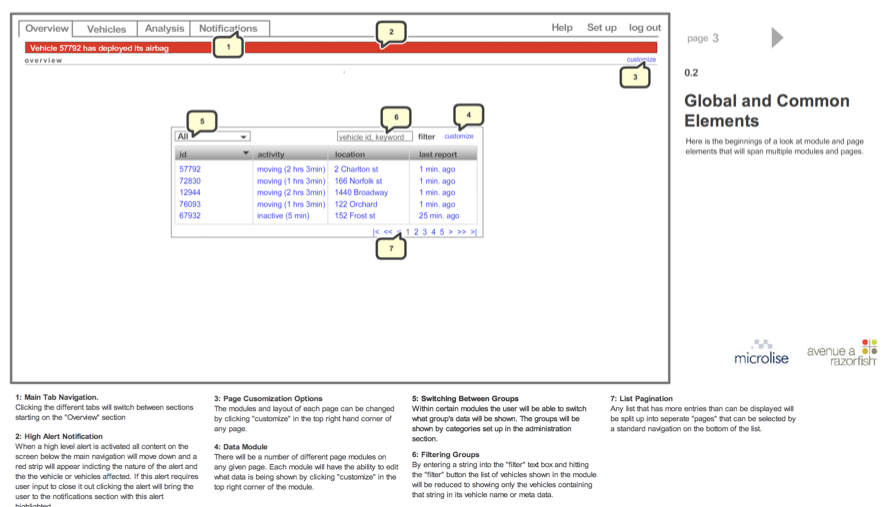Open the Help link

[x=562, y=28]
